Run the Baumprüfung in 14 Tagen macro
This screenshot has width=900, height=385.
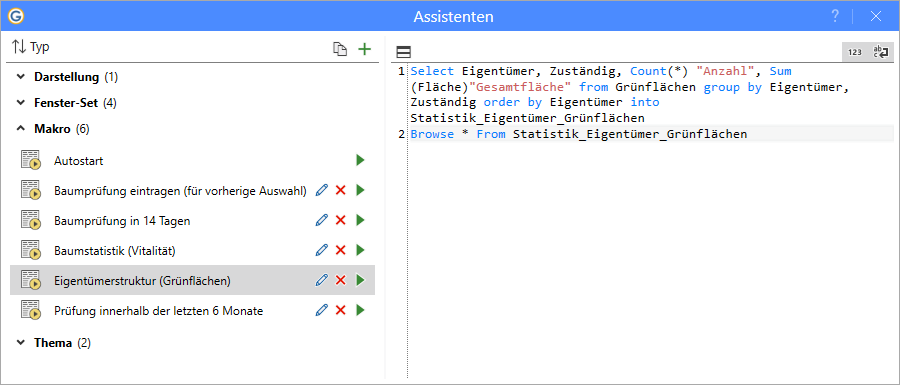click(360, 220)
